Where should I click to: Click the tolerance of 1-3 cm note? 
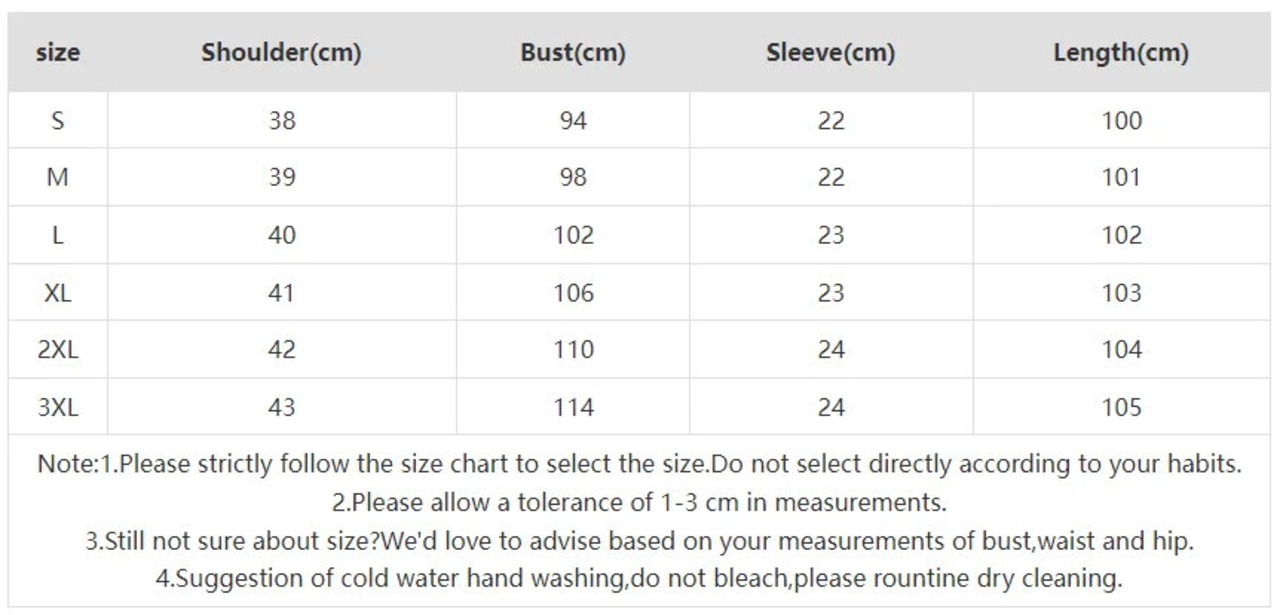pos(639,502)
